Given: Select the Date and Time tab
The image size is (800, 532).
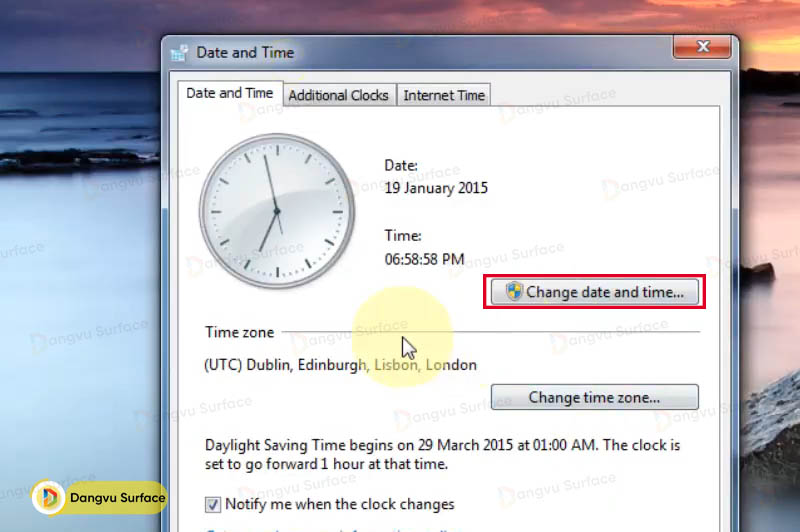Looking at the screenshot, I should 229,93.
